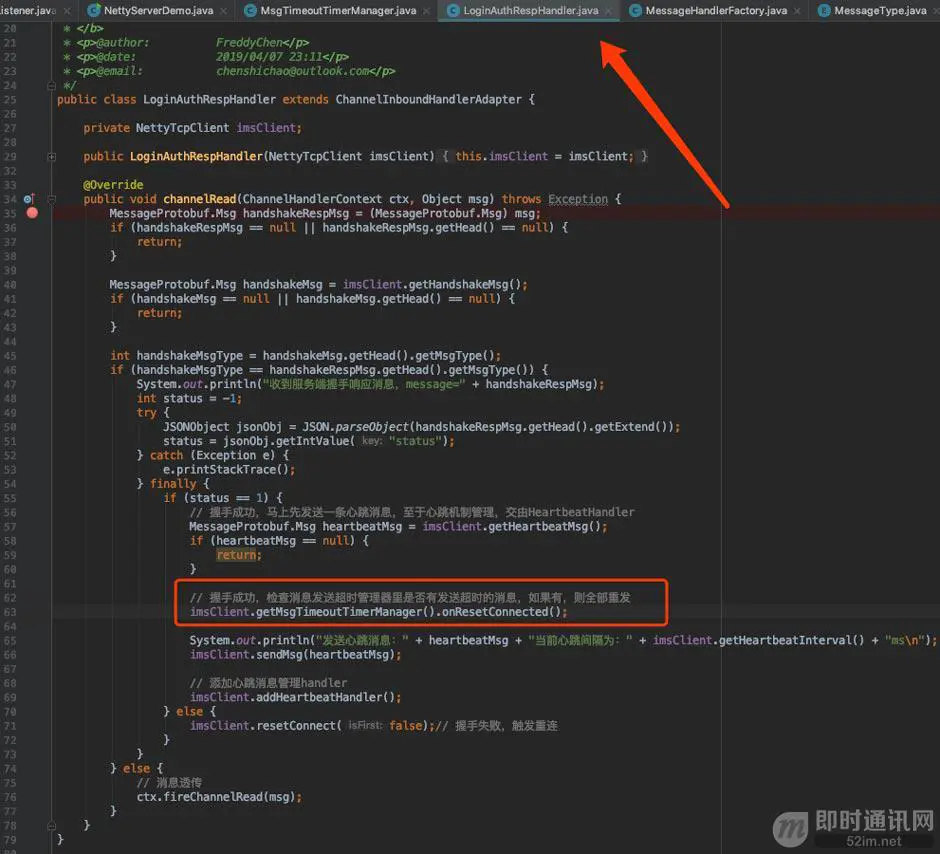Click enum icon on MessageType.java tab
This screenshot has height=854, width=940.
[824, 10]
